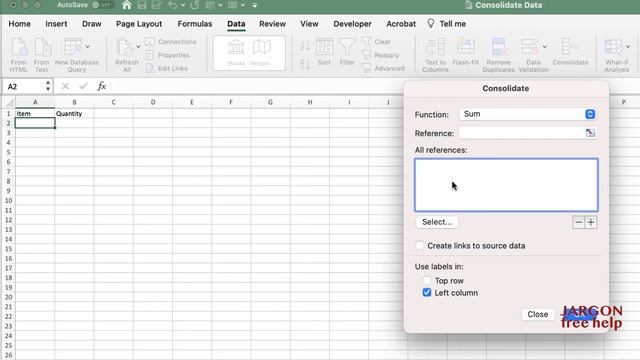Open the What-If Analysis tool
Screen dimensions: 640x360
point(617,55)
